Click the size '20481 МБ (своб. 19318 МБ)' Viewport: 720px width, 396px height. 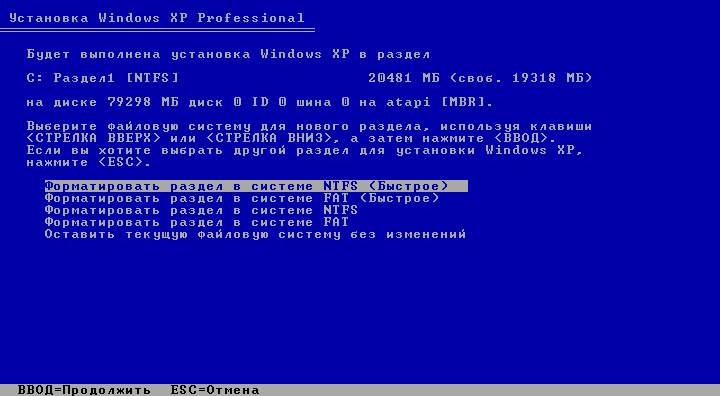click(x=480, y=78)
